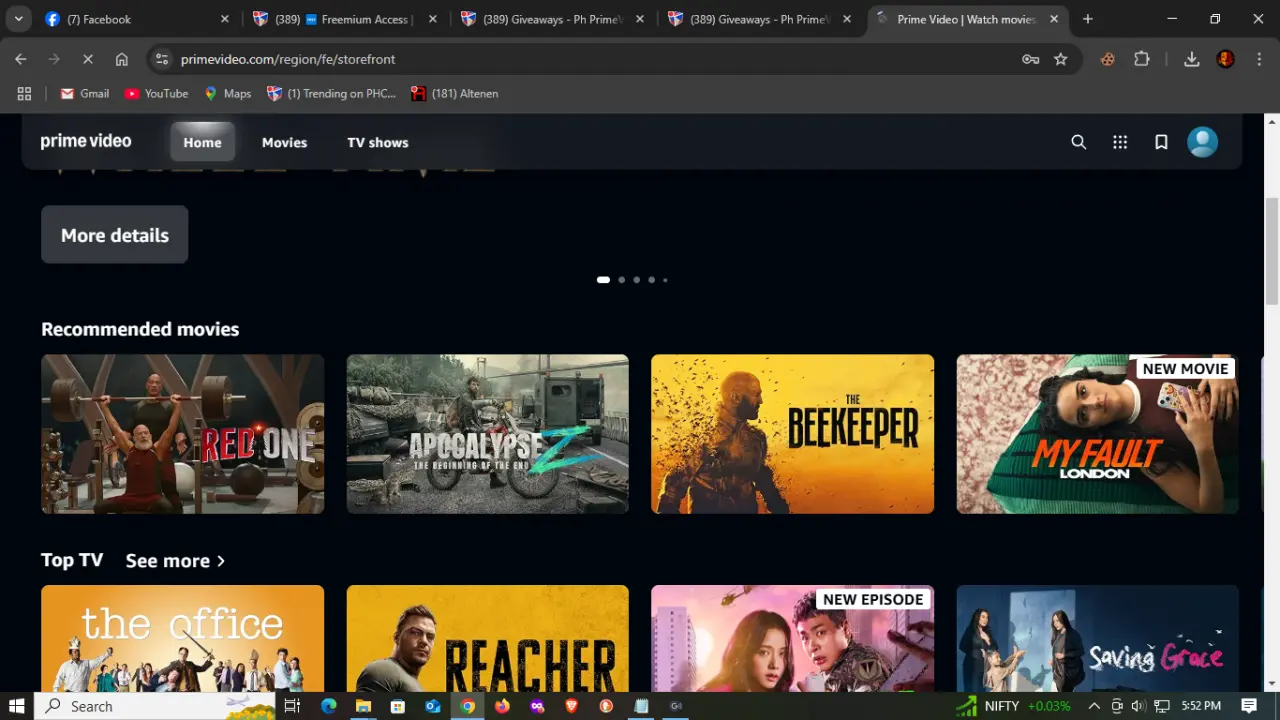Open the apps grid menu icon
This screenshot has height=720, width=1280.
click(x=1120, y=142)
